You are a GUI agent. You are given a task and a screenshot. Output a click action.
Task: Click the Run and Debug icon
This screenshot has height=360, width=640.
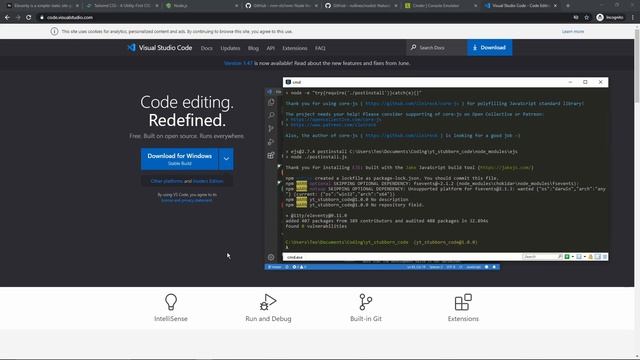tap(268, 302)
